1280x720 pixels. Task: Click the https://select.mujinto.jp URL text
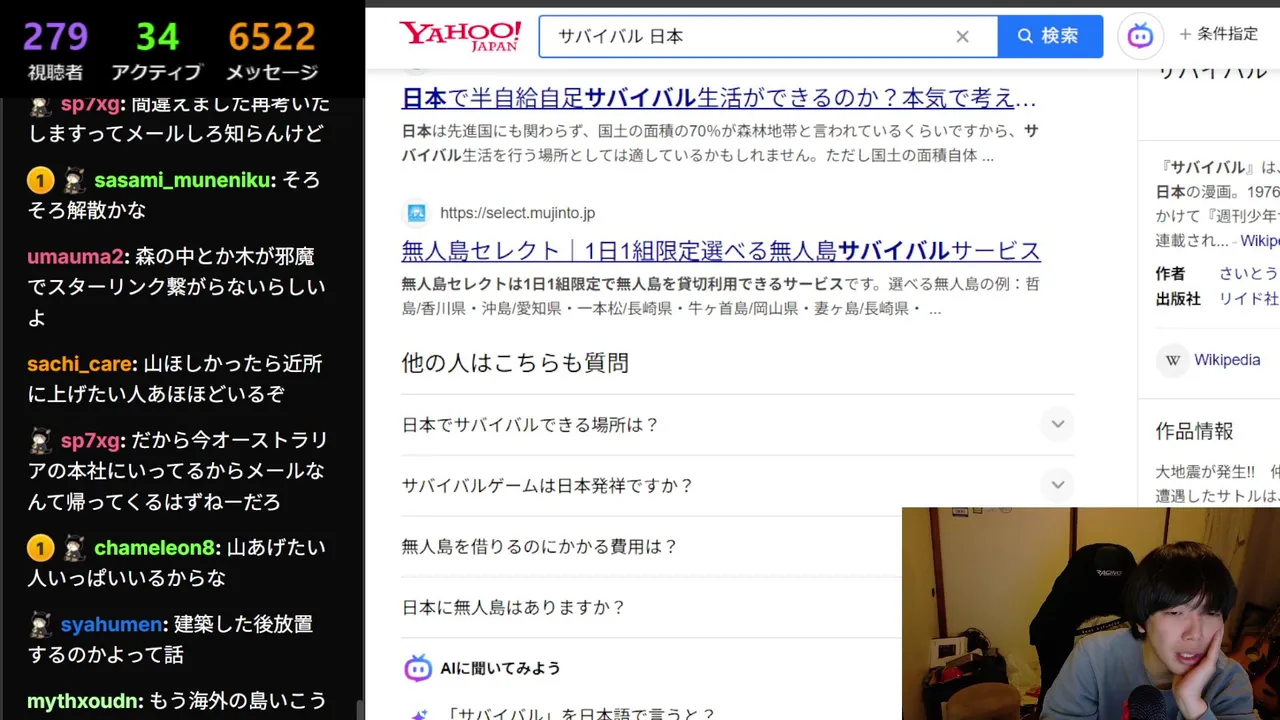(517, 213)
